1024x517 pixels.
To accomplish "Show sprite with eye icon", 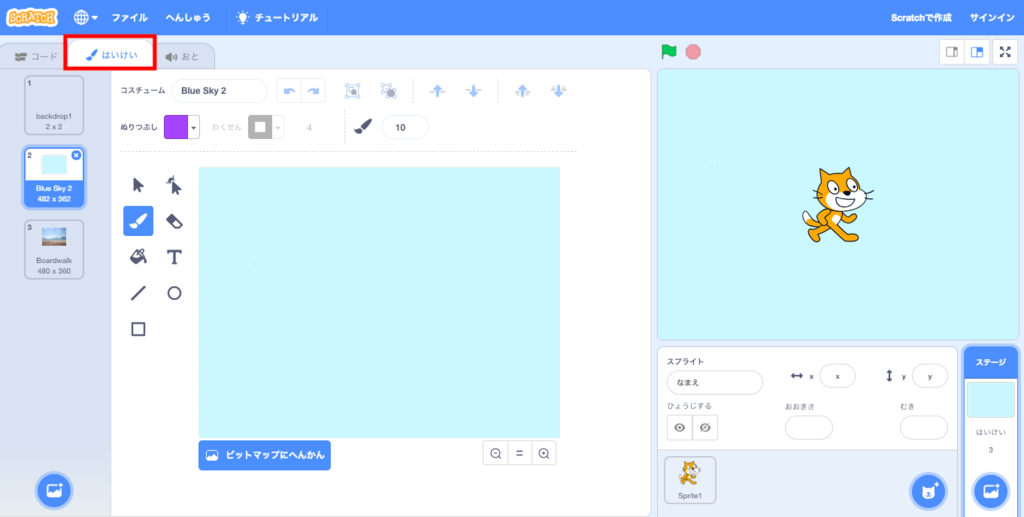I will click(680, 428).
